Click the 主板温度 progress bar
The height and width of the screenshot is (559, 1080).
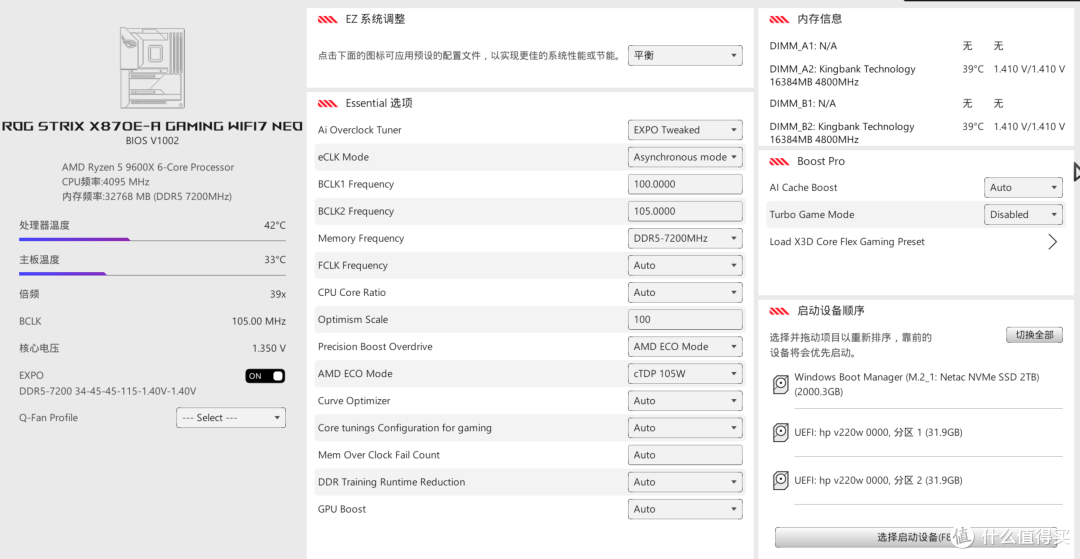(x=152, y=274)
